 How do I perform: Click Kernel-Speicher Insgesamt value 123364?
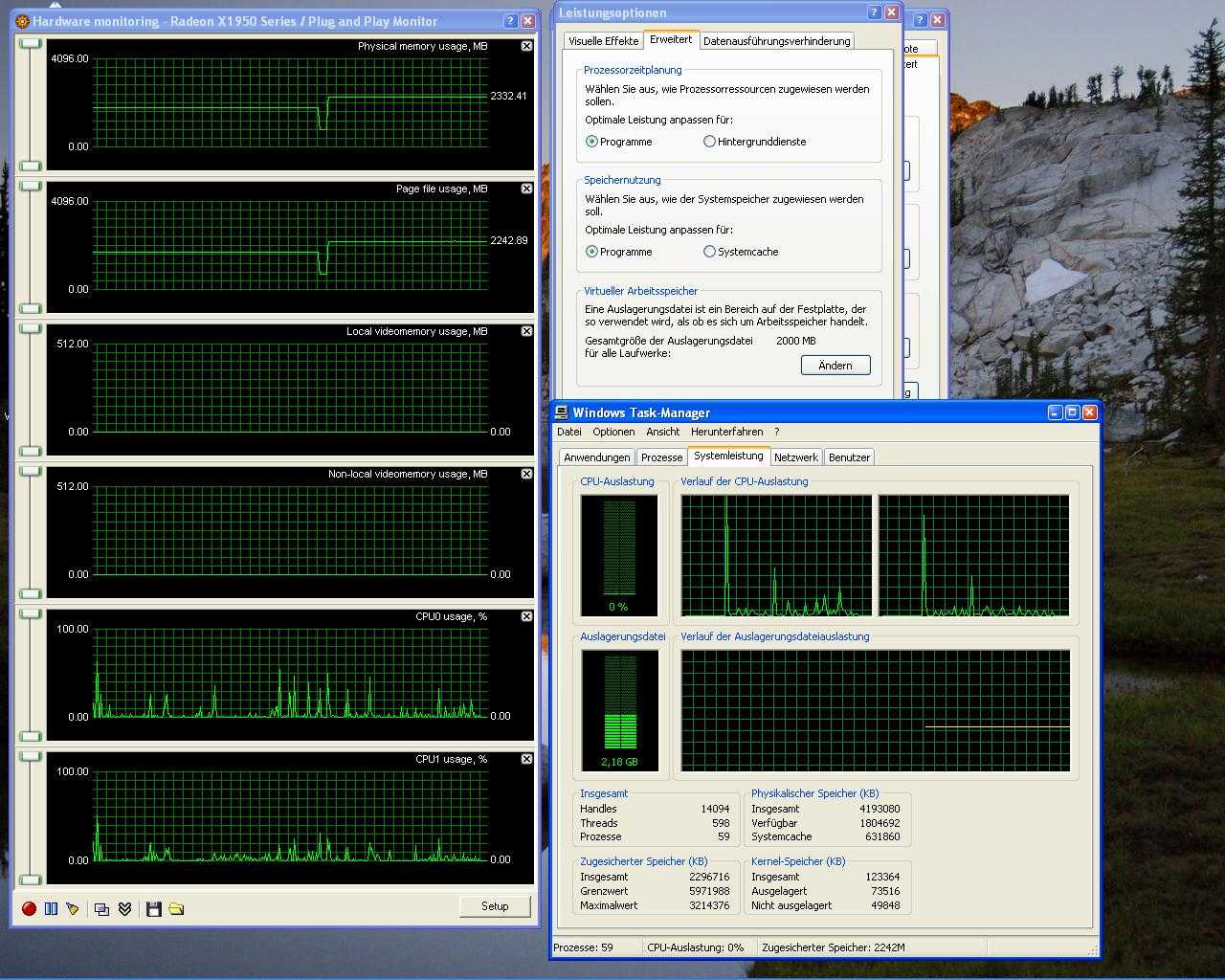tap(882, 877)
